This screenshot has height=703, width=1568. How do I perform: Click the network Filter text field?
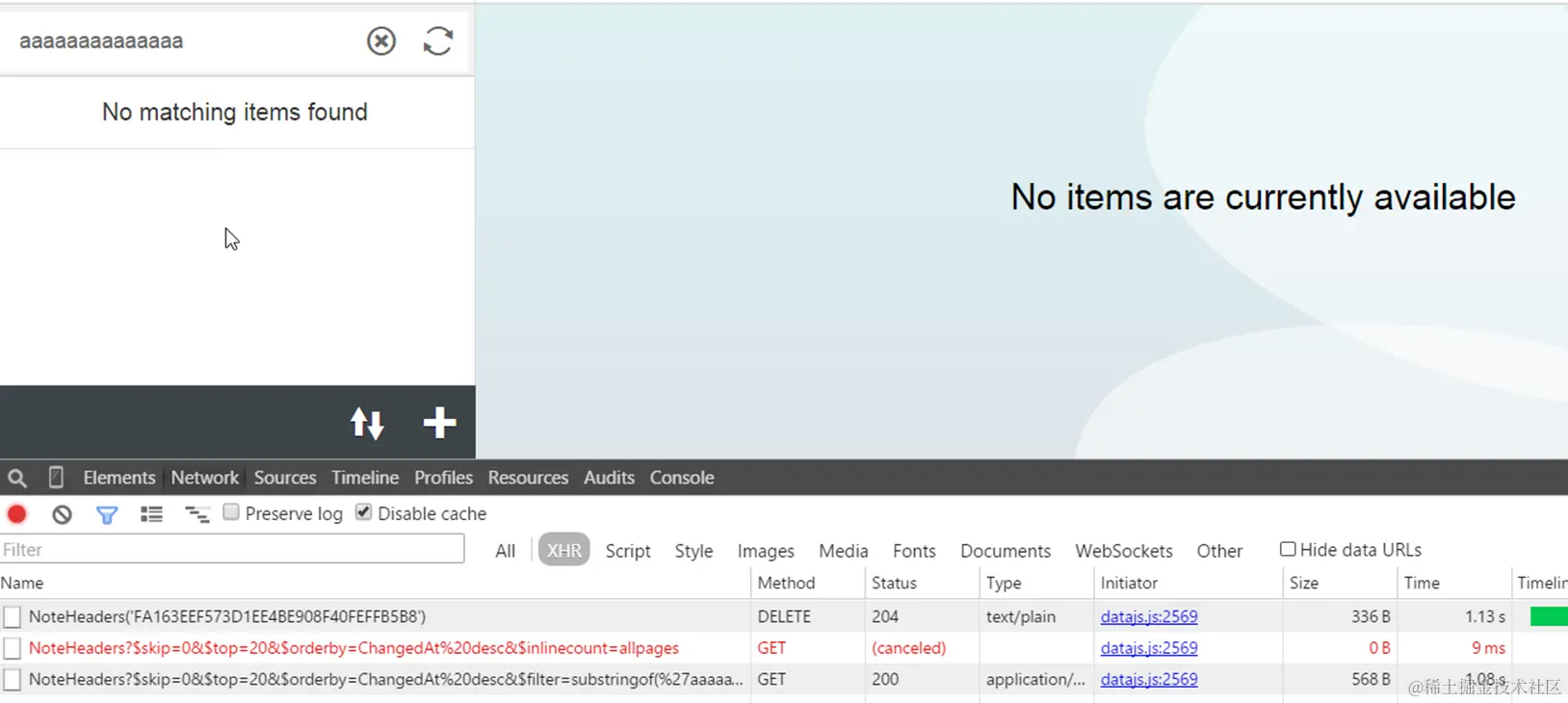coord(232,549)
